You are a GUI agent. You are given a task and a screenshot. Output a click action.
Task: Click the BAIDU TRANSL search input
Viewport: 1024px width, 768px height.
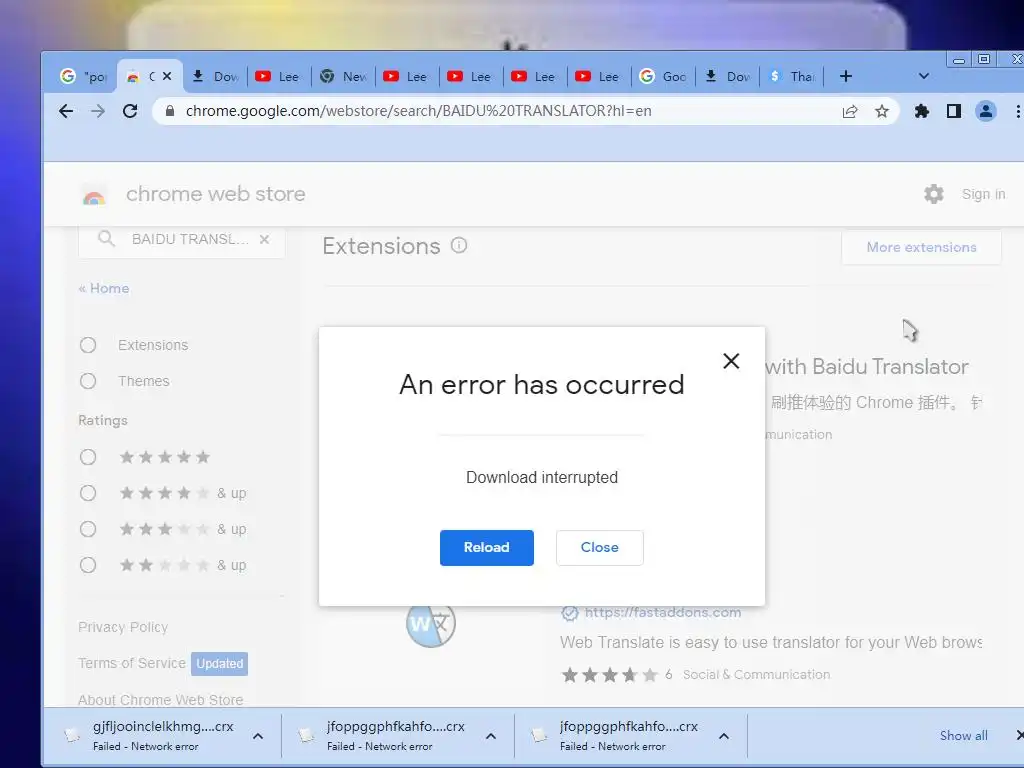tap(190, 239)
